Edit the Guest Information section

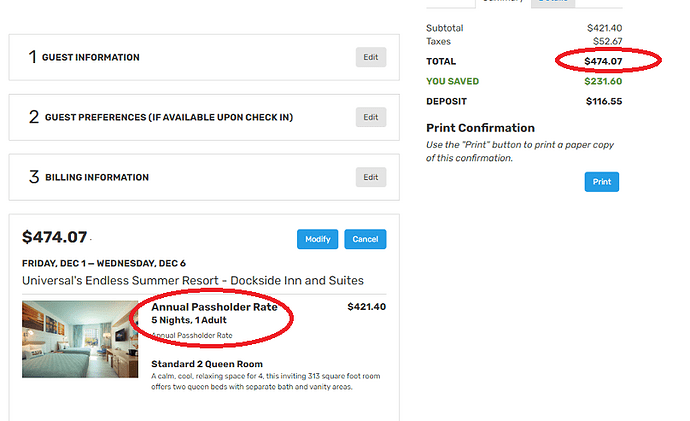point(370,57)
